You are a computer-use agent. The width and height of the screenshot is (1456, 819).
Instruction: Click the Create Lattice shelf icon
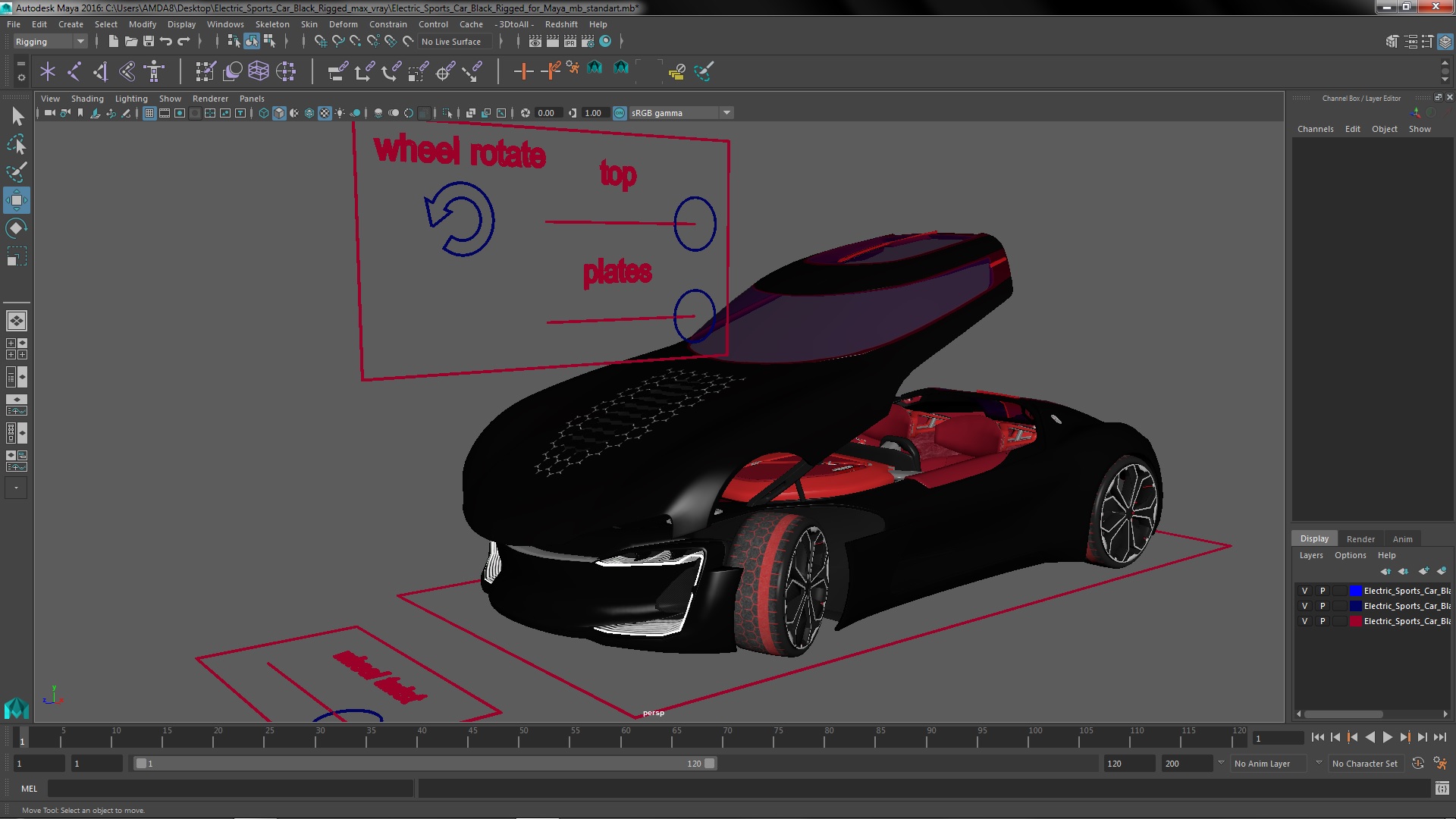259,71
